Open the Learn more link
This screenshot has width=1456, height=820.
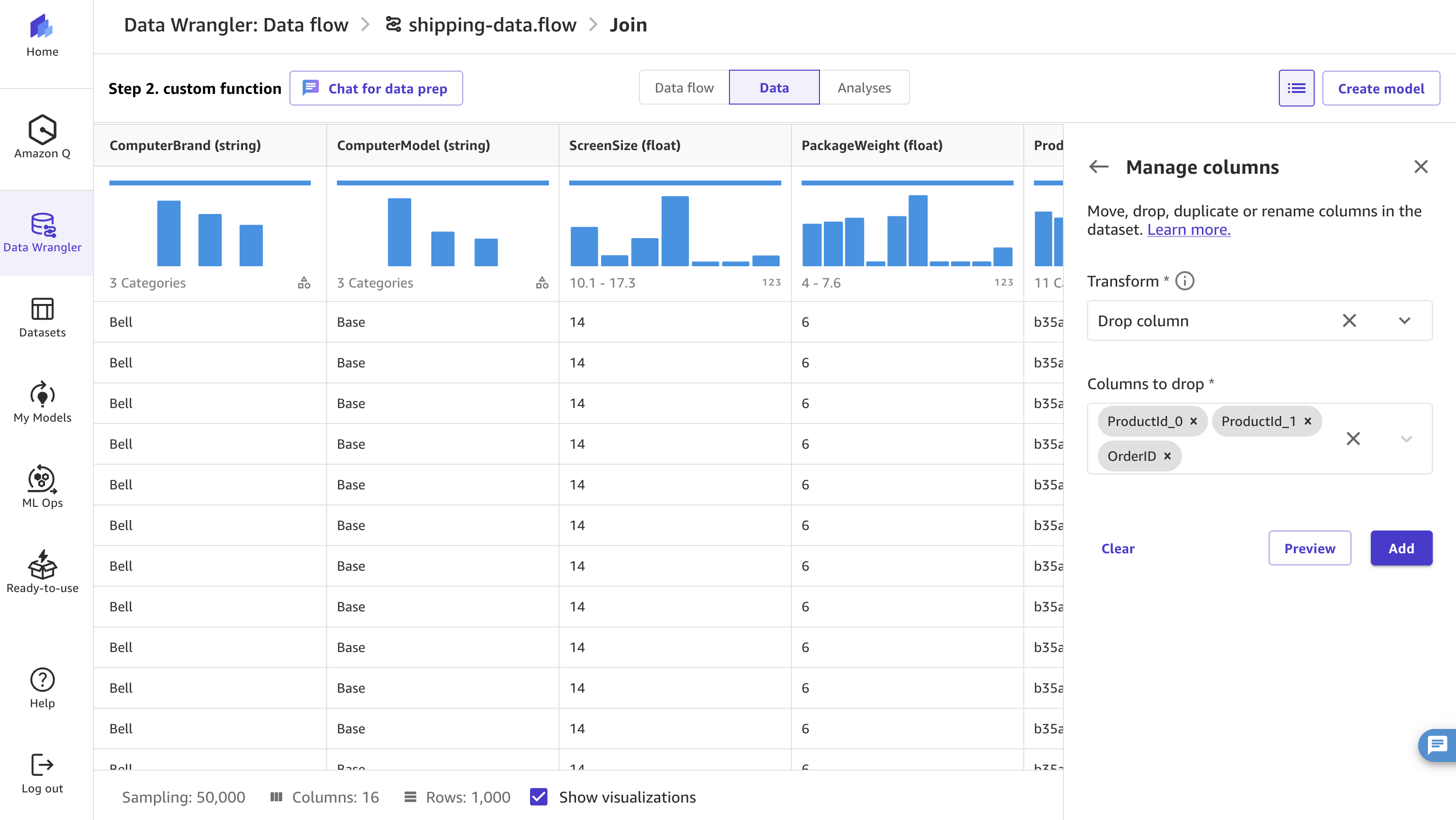click(x=1189, y=229)
